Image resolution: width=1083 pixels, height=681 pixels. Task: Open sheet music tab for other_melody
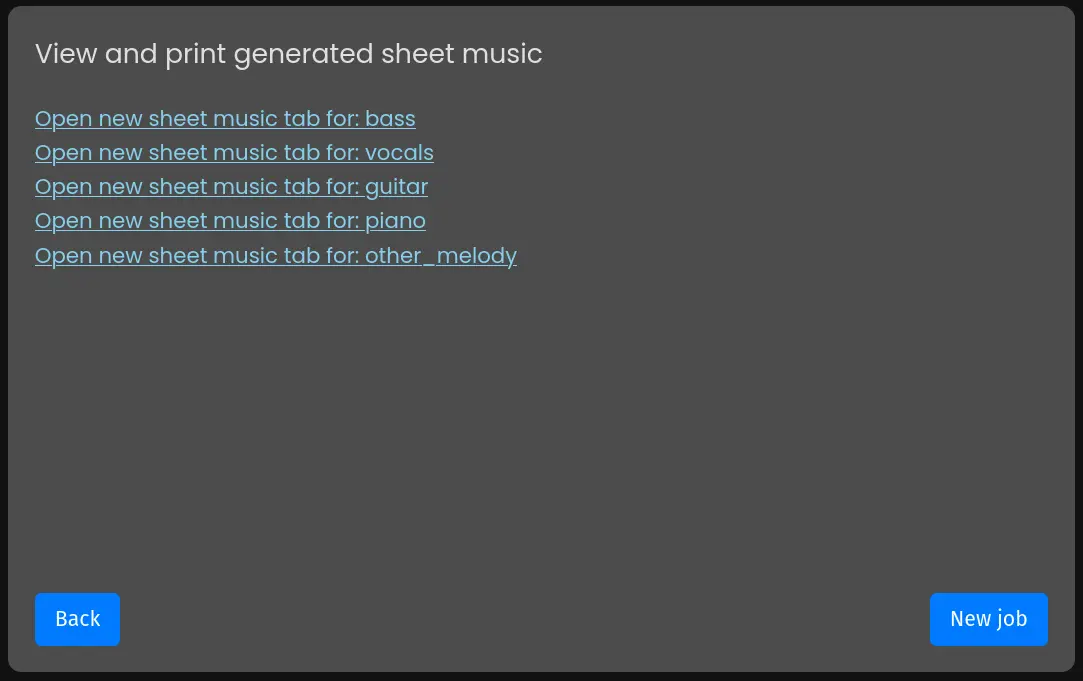click(x=276, y=256)
